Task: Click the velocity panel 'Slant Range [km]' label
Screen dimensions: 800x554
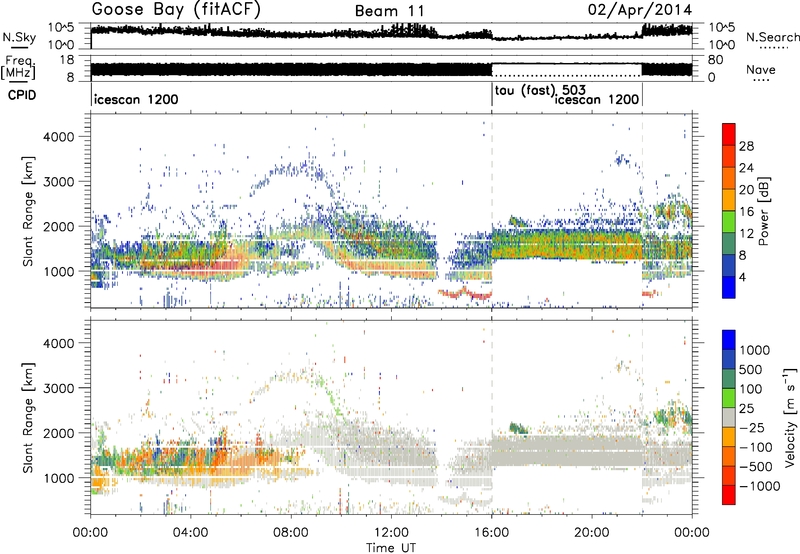Action: (x=28, y=418)
